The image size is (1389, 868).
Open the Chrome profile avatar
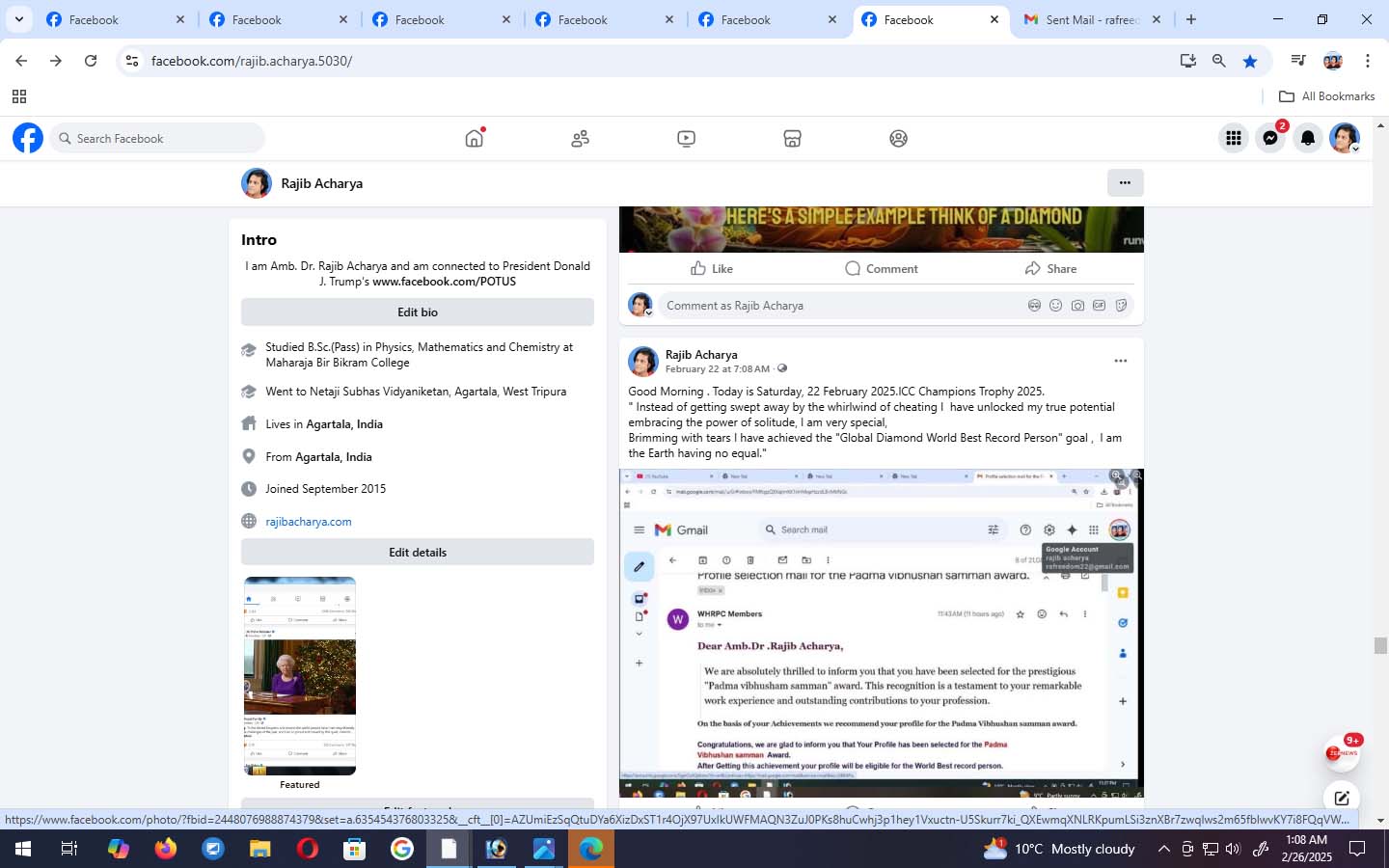(x=1333, y=61)
